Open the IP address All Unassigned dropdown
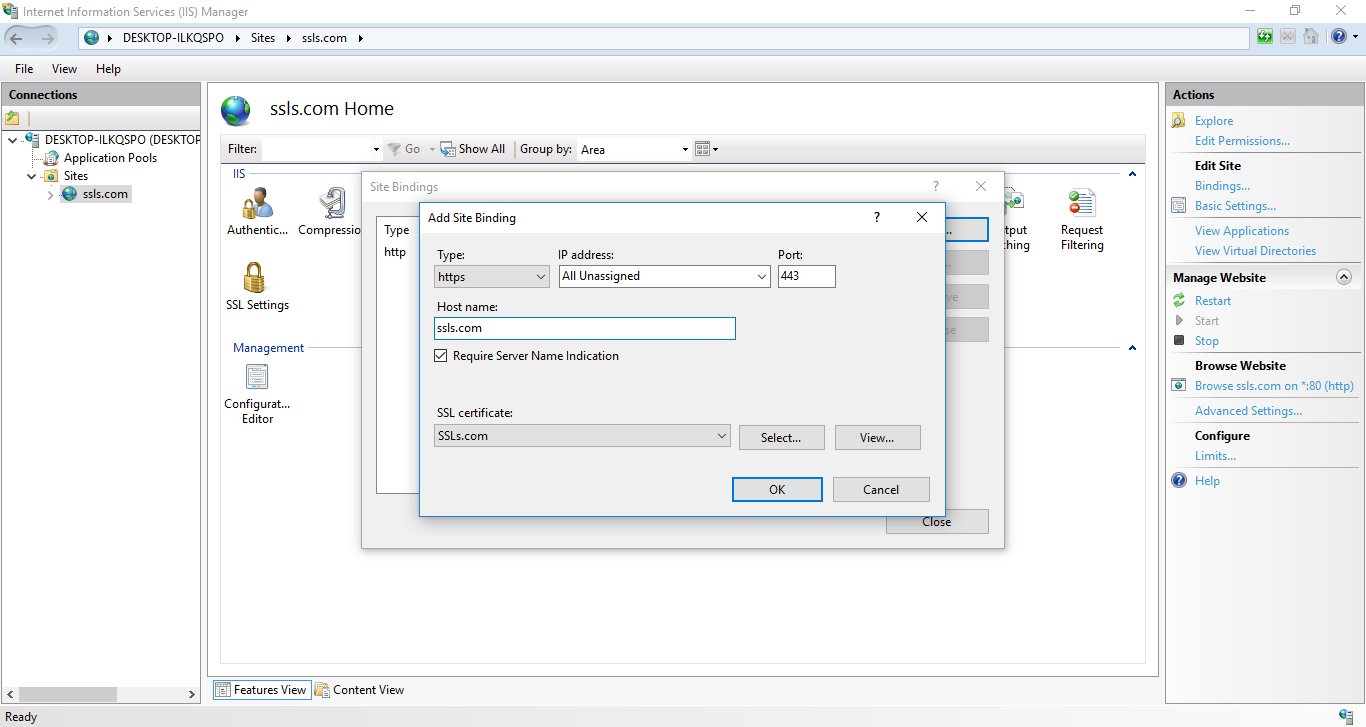The image size is (1366, 727). point(665,276)
